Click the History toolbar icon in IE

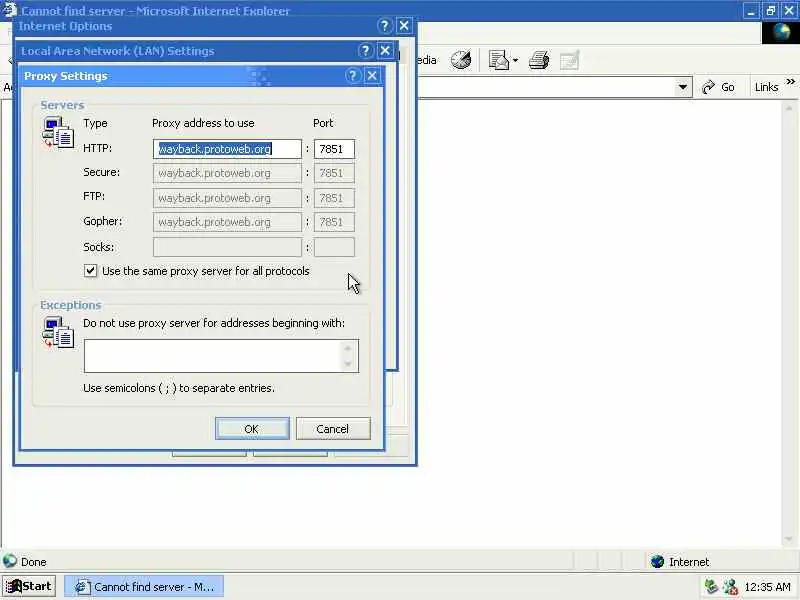point(461,60)
